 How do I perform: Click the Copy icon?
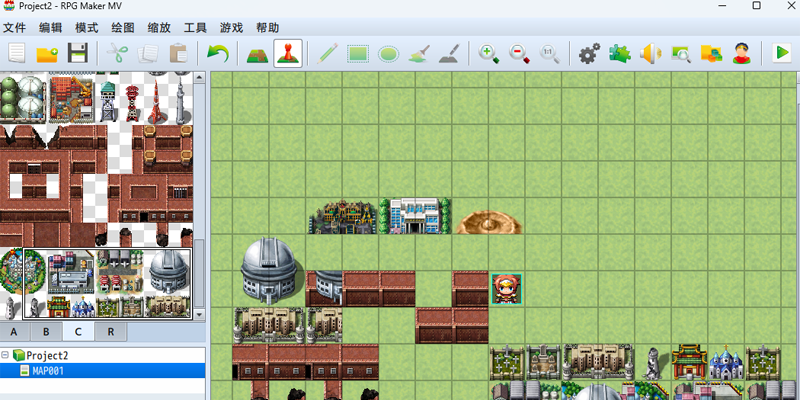tap(148, 53)
